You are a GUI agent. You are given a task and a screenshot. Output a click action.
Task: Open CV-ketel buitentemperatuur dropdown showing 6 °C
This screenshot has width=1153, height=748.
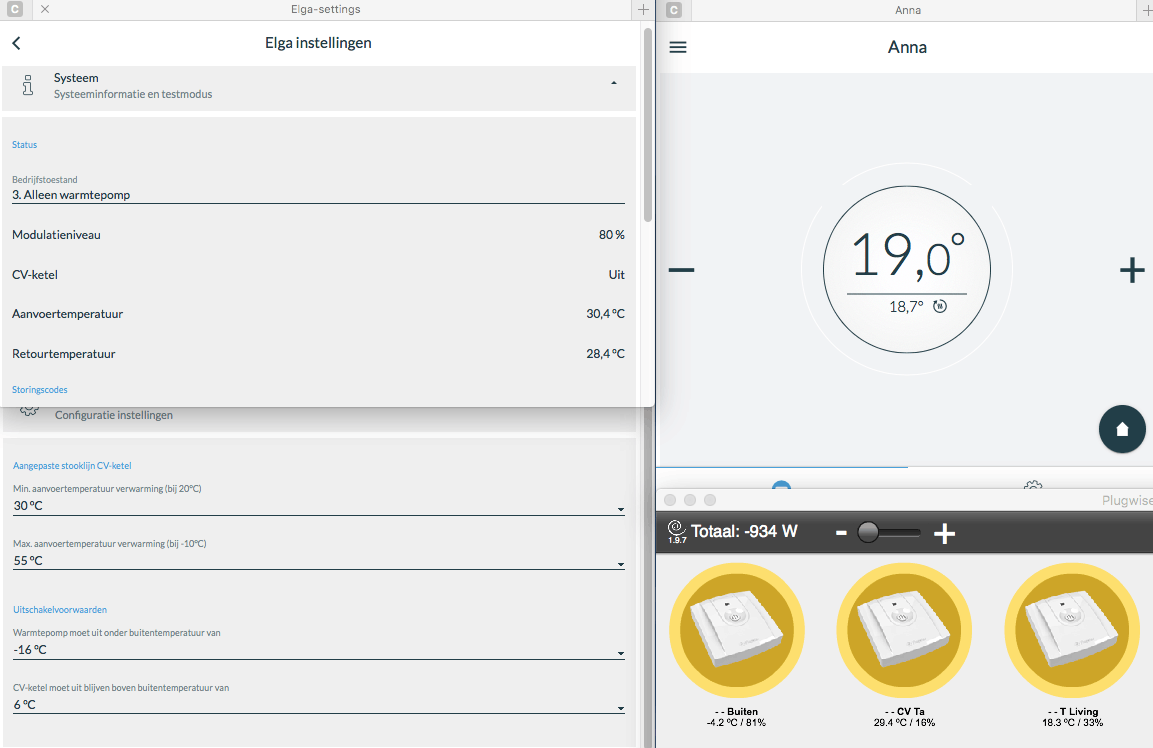point(318,705)
